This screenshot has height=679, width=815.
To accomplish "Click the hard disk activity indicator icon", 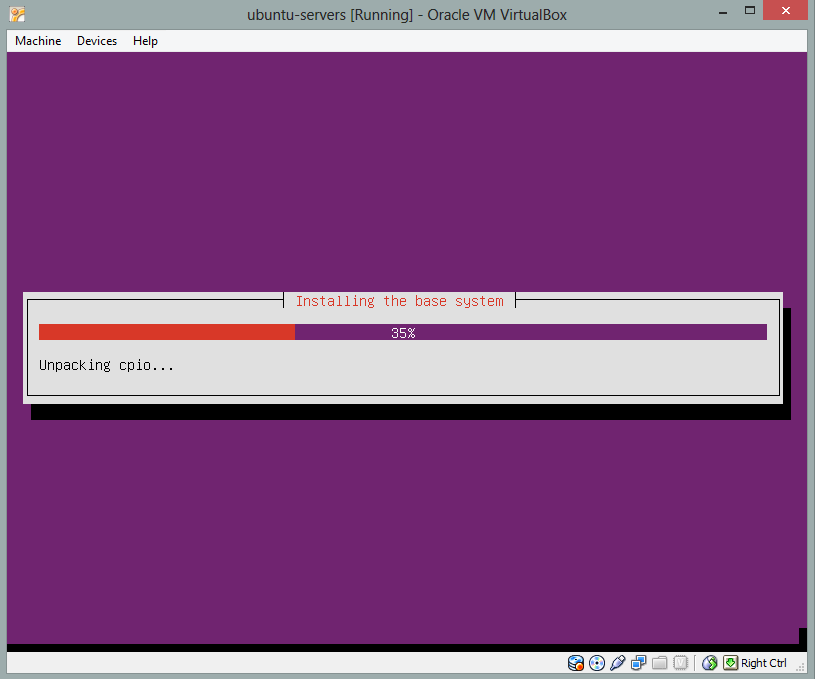I will pos(575,663).
